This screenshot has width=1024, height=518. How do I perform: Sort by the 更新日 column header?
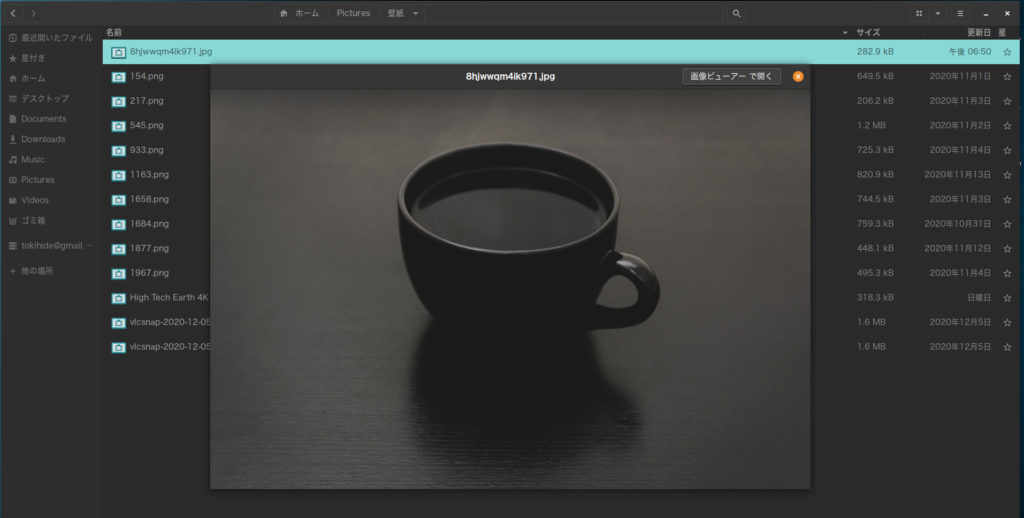click(x=978, y=32)
